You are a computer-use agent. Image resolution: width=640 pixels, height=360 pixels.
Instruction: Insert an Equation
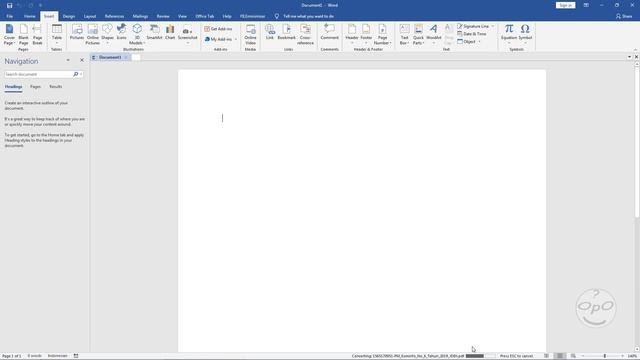point(509,34)
